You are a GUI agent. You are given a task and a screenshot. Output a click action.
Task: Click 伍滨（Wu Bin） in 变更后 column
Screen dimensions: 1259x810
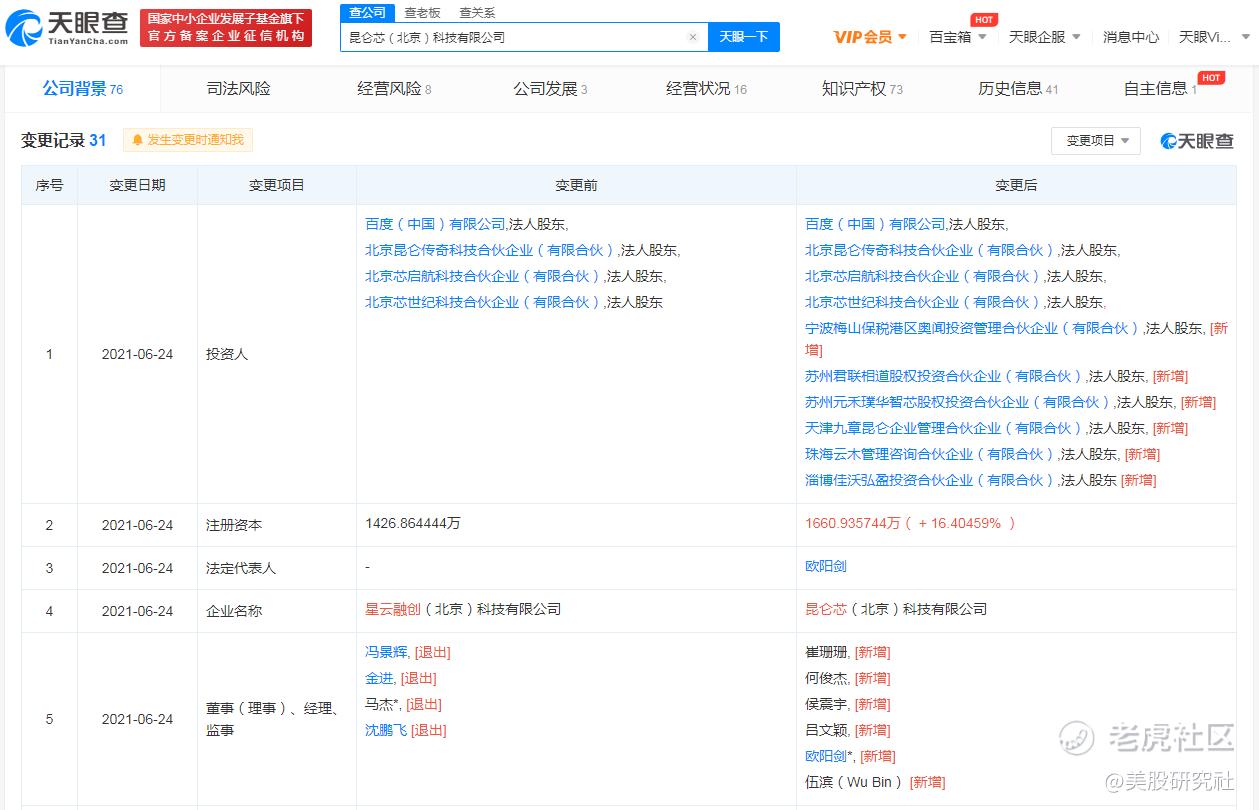tap(854, 783)
